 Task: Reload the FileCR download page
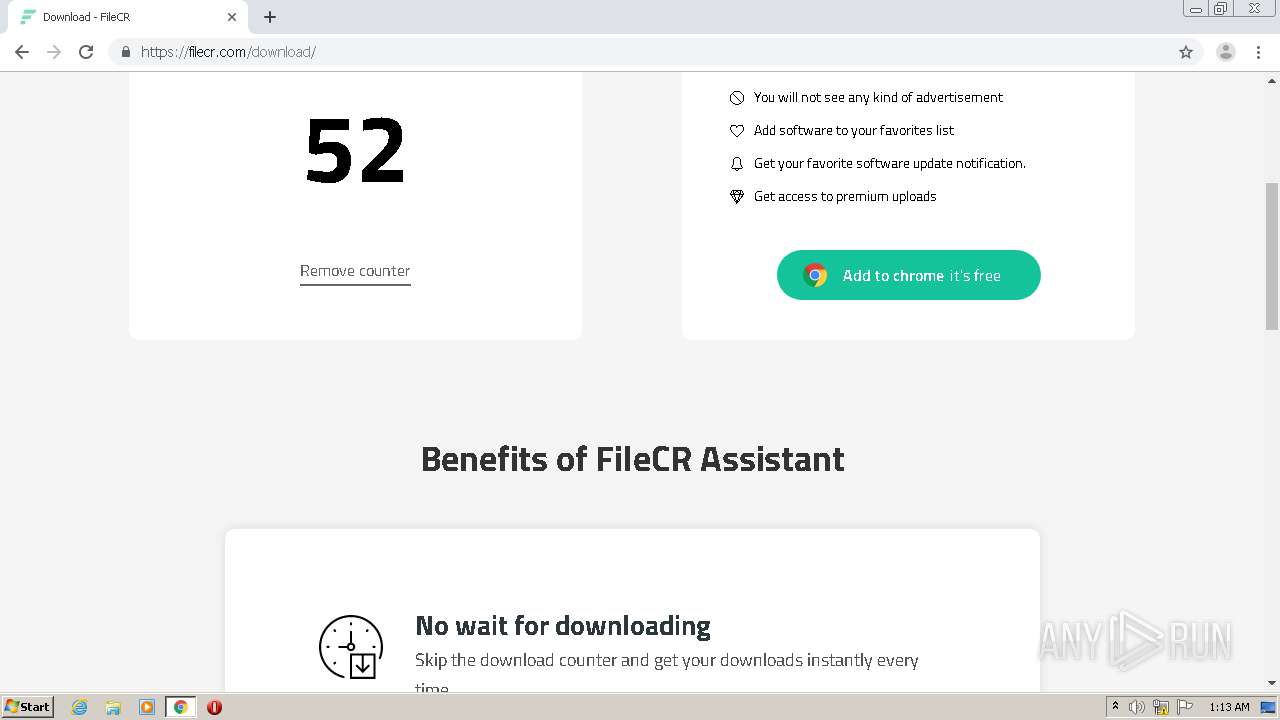click(86, 52)
